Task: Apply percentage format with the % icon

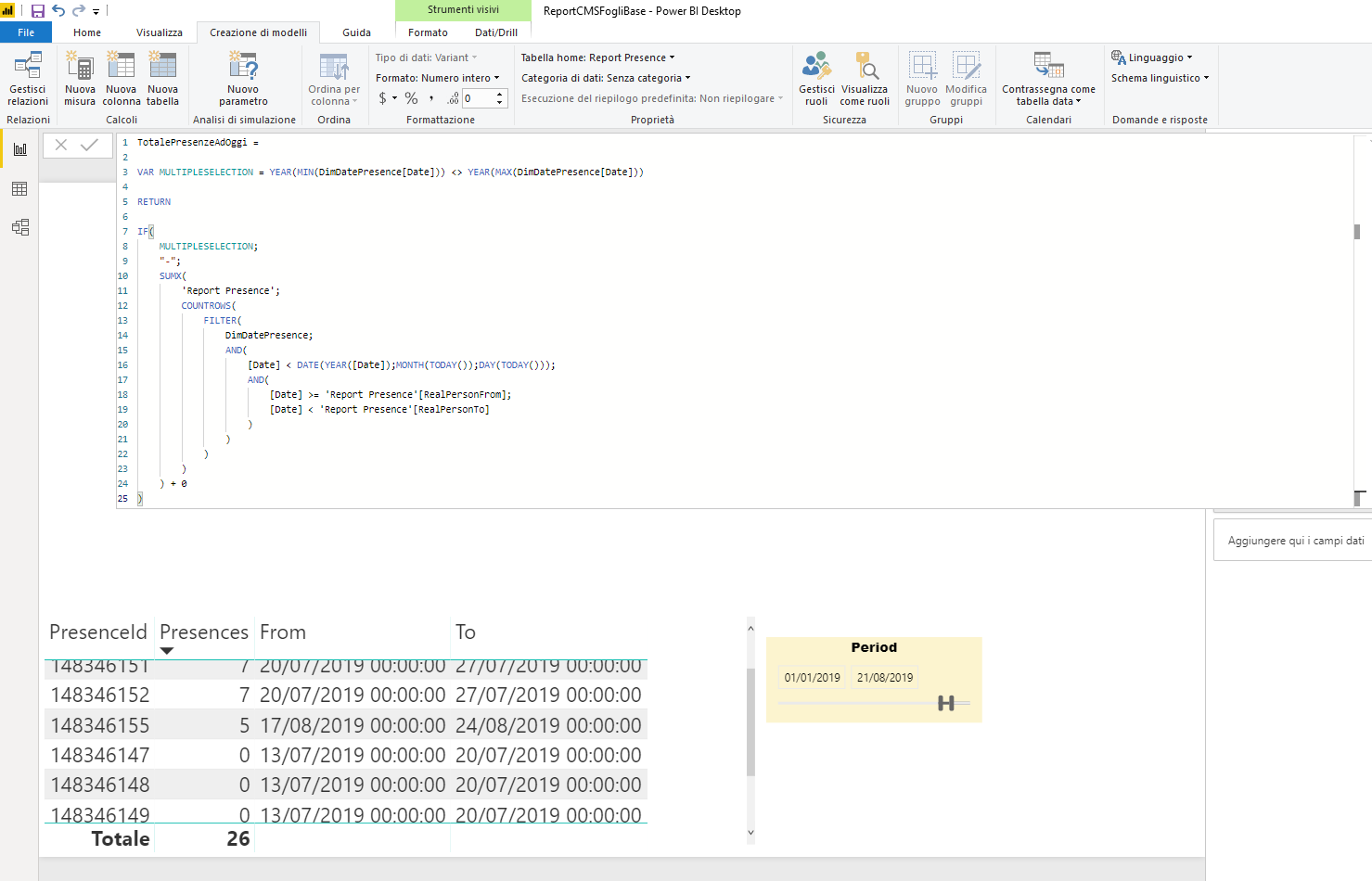Action: point(411,98)
